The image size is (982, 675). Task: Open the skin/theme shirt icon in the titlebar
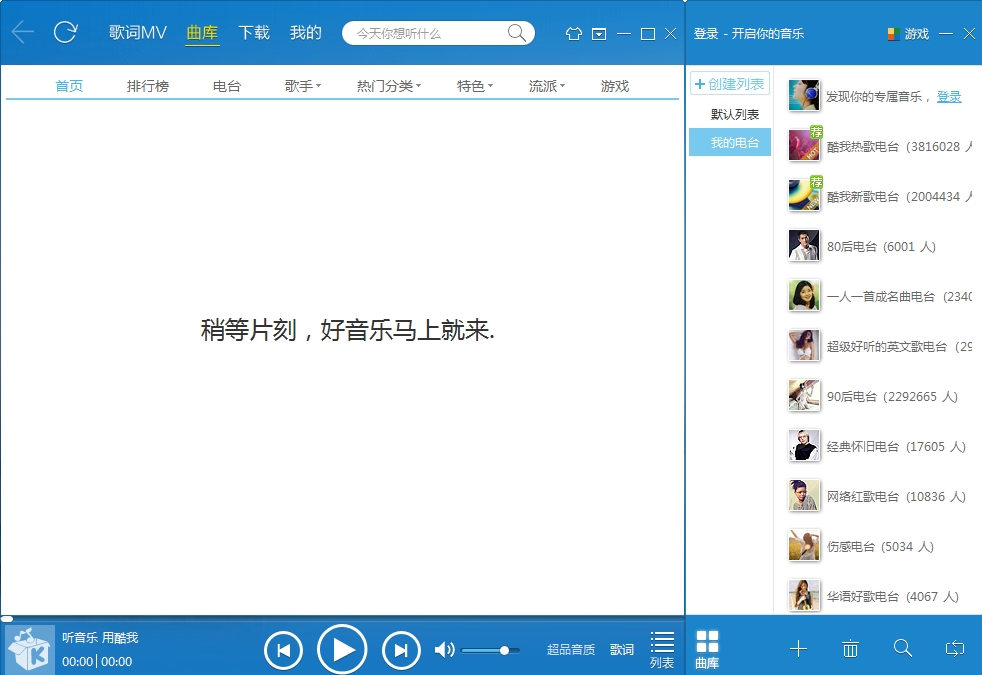pos(573,33)
